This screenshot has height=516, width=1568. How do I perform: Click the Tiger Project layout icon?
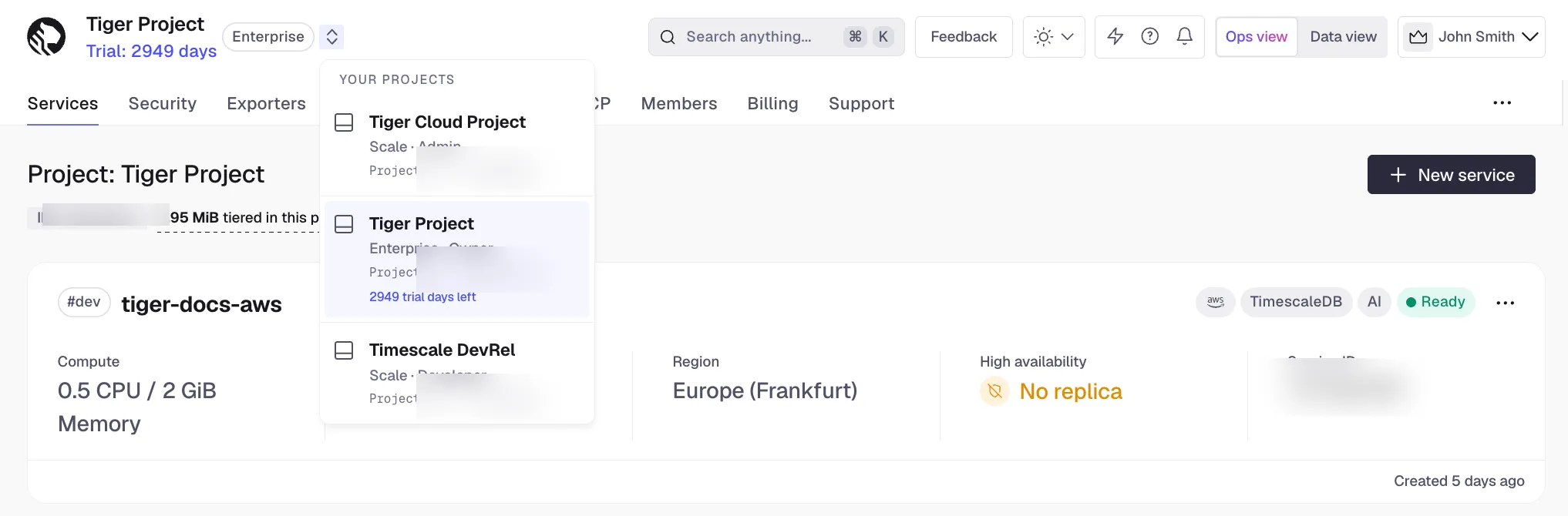coord(344,224)
